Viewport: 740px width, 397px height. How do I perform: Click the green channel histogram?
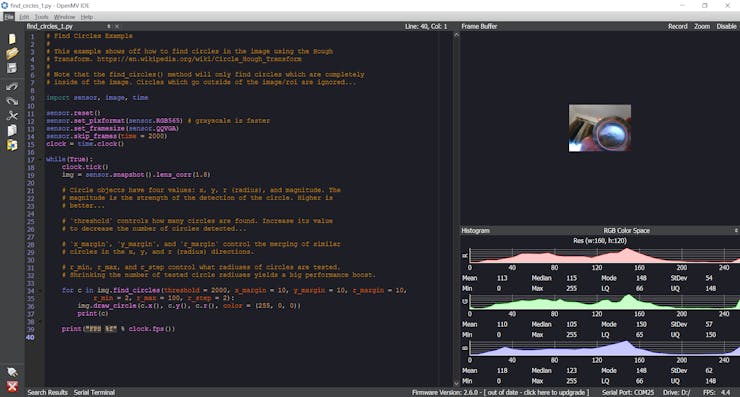coord(605,302)
